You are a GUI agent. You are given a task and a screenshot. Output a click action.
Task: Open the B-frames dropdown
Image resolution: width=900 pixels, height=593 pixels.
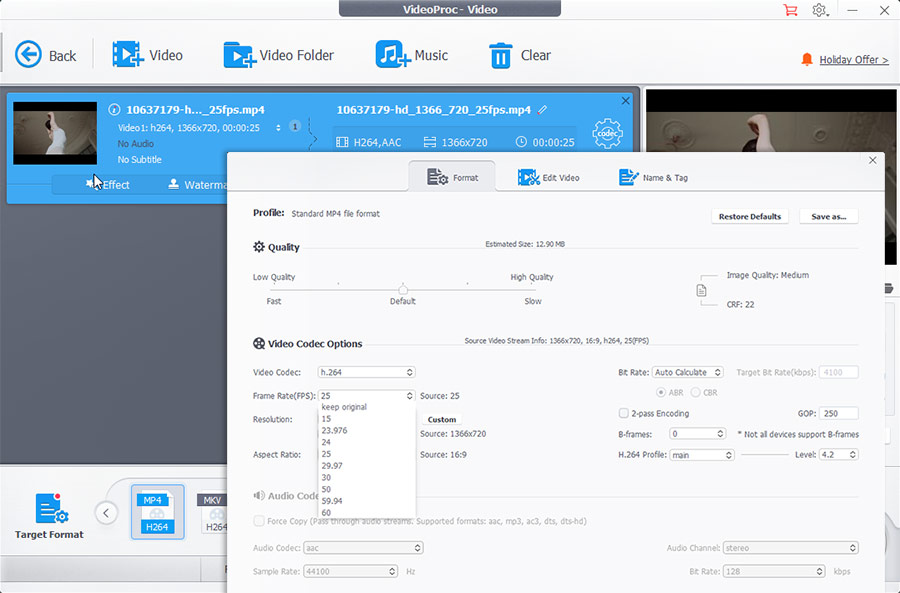[x=697, y=434]
